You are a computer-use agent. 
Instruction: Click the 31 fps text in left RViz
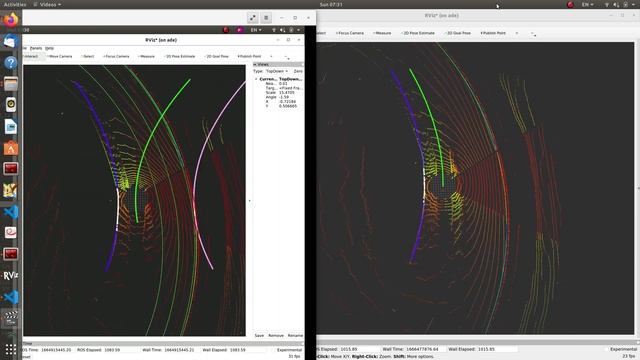point(294,356)
